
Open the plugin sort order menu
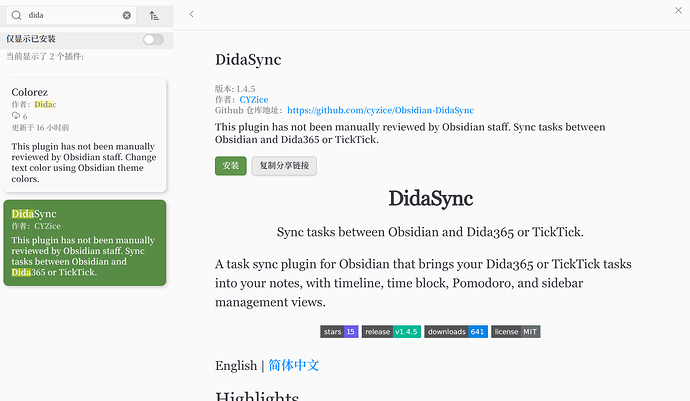click(x=154, y=15)
